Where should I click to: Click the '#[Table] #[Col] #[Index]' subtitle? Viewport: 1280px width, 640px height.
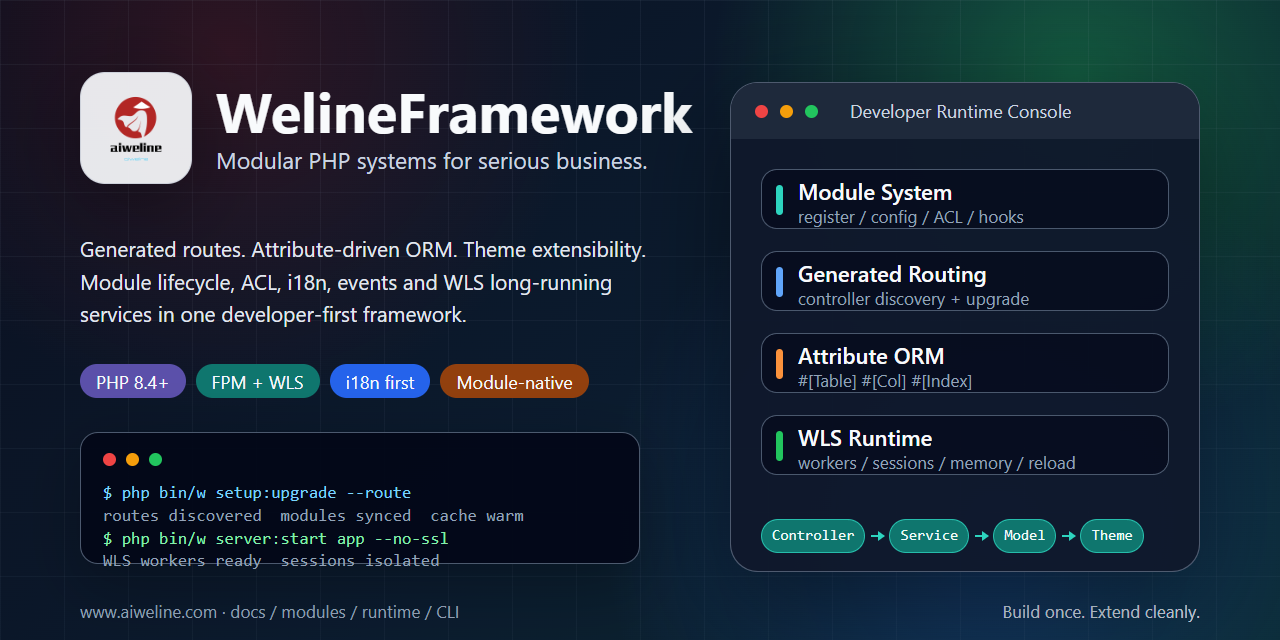(x=885, y=381)
